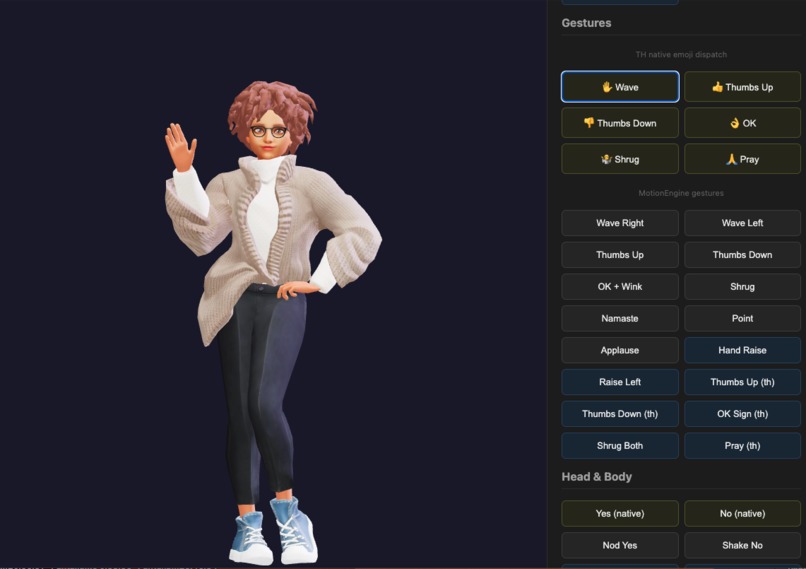
Task: Trigger the Shake No animation
Action: 742,546
